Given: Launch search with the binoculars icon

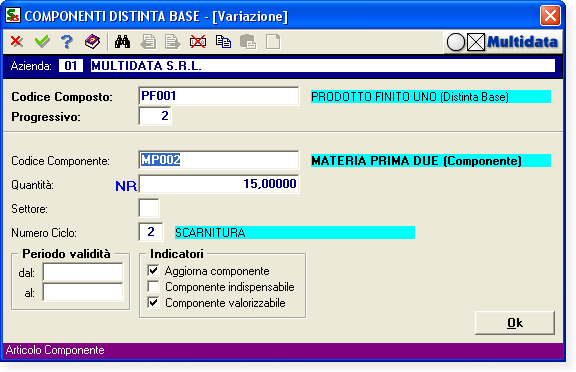Looking at the screenshot, I should pos(122,41).
